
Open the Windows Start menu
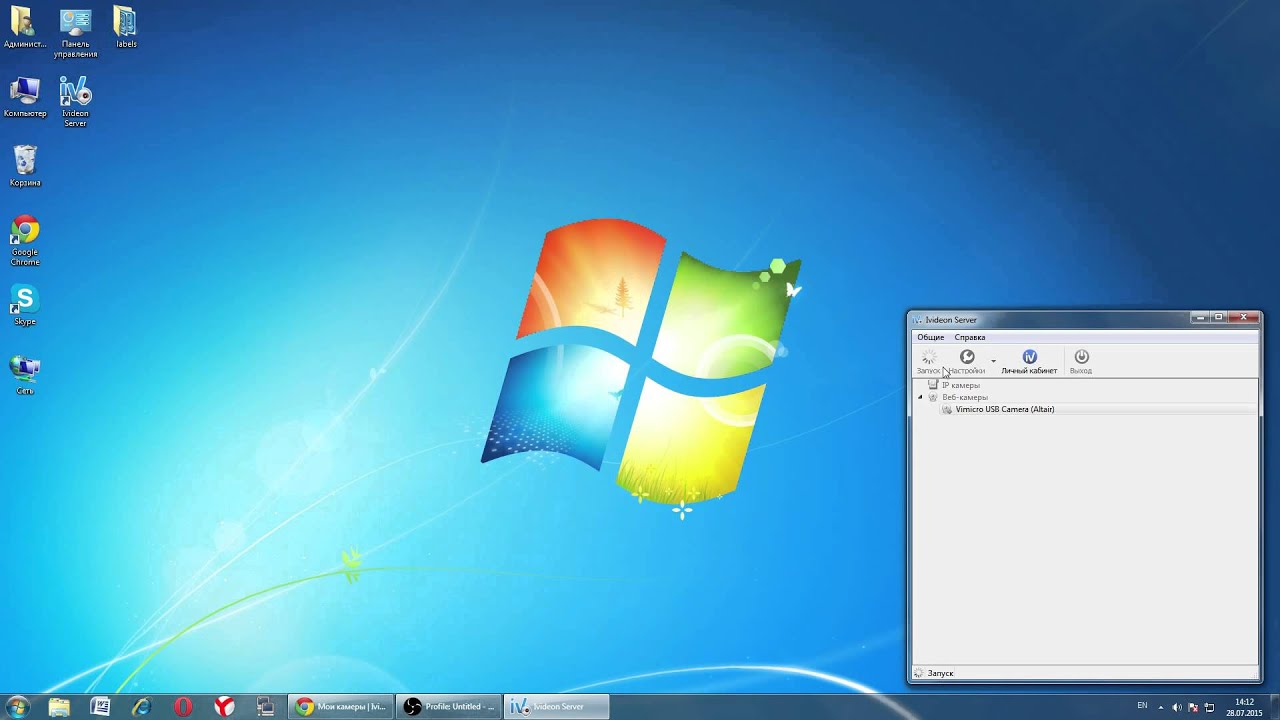coord(18,706)
